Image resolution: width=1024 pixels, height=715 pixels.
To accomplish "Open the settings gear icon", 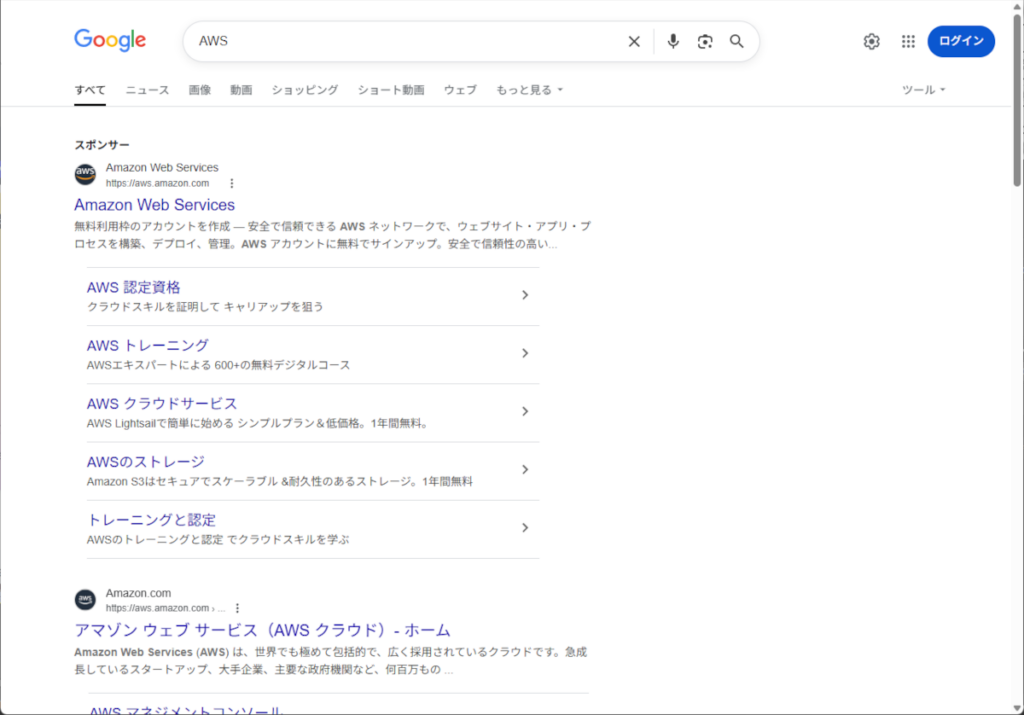I will click(x=871, y=41).
